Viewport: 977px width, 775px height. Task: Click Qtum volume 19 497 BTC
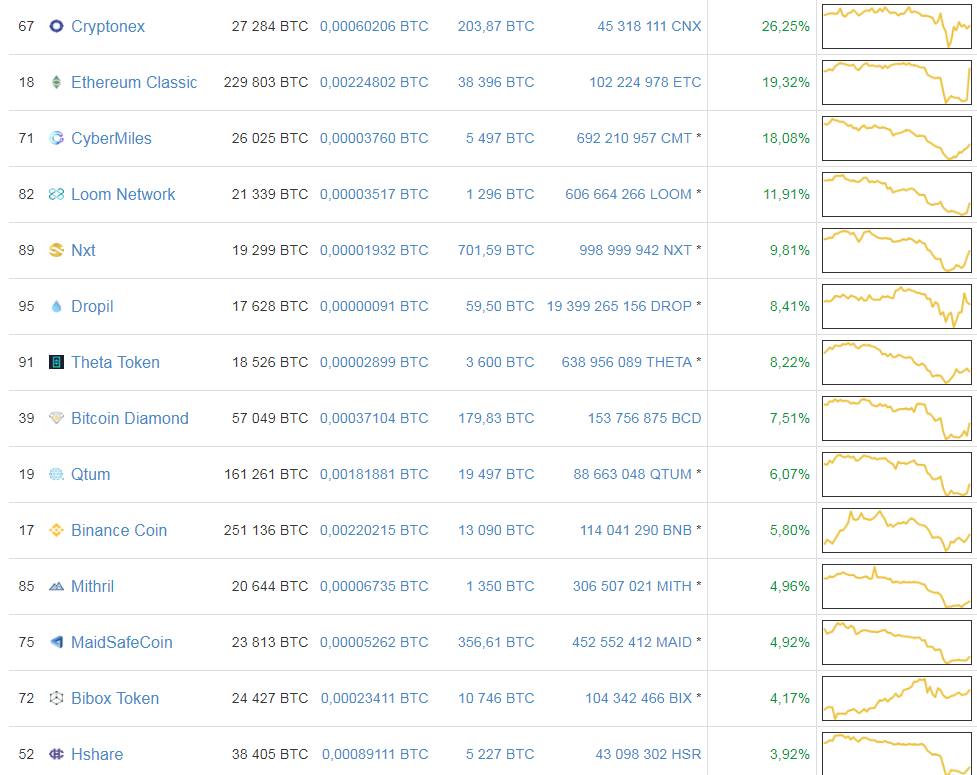(x=496, y=474)
